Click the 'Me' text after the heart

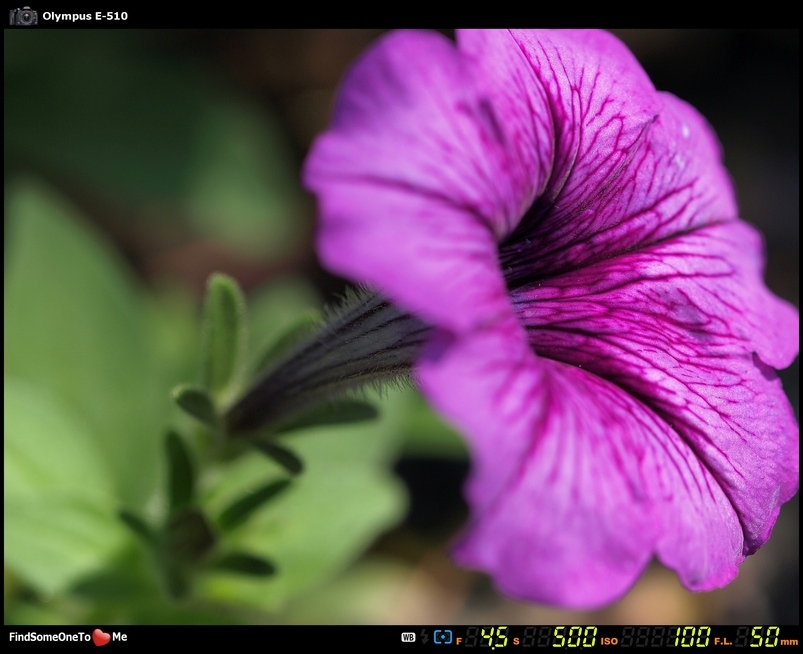click(x=120, y=637)
